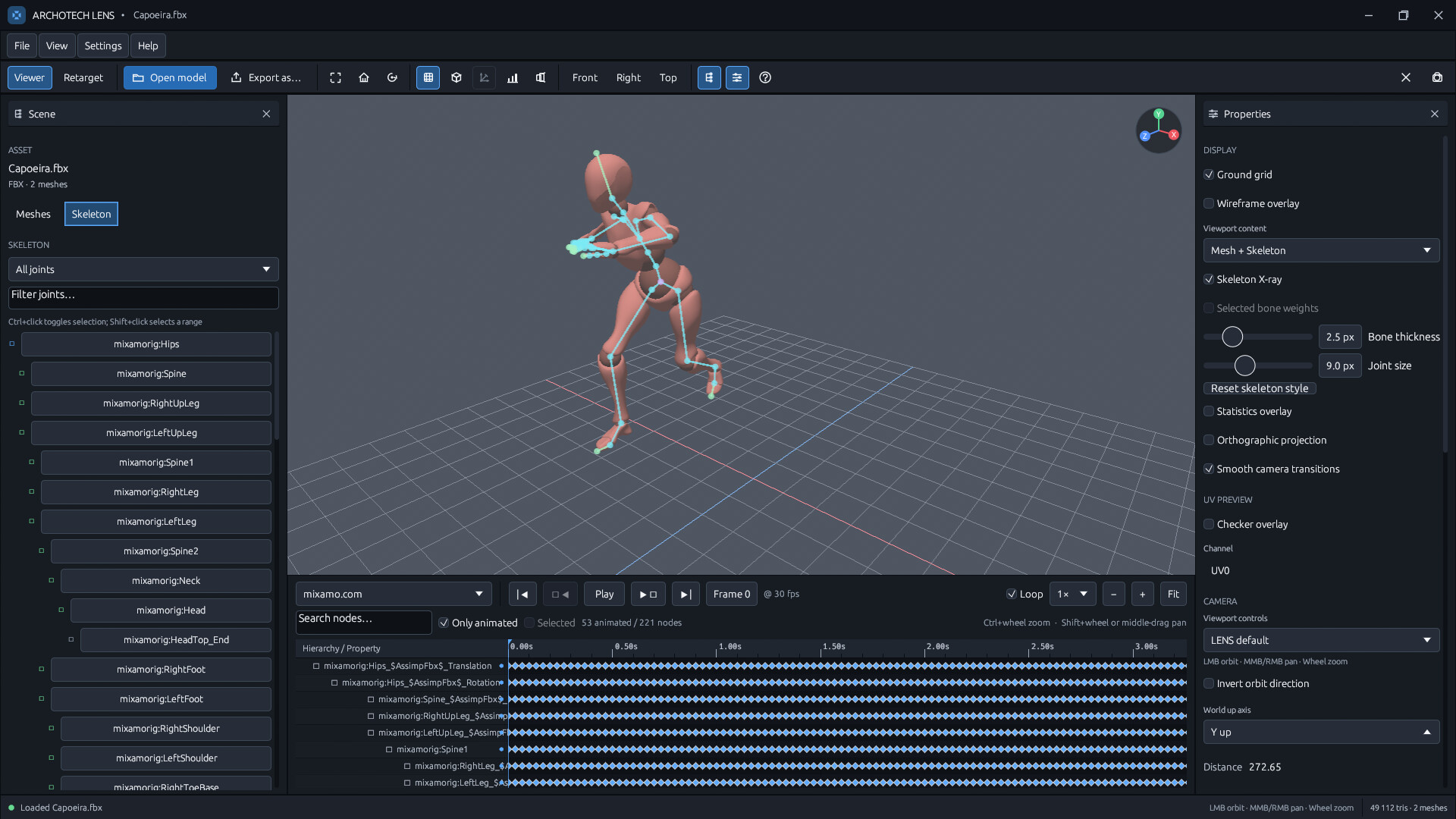Step back one frame

click(x=561, y=594)
